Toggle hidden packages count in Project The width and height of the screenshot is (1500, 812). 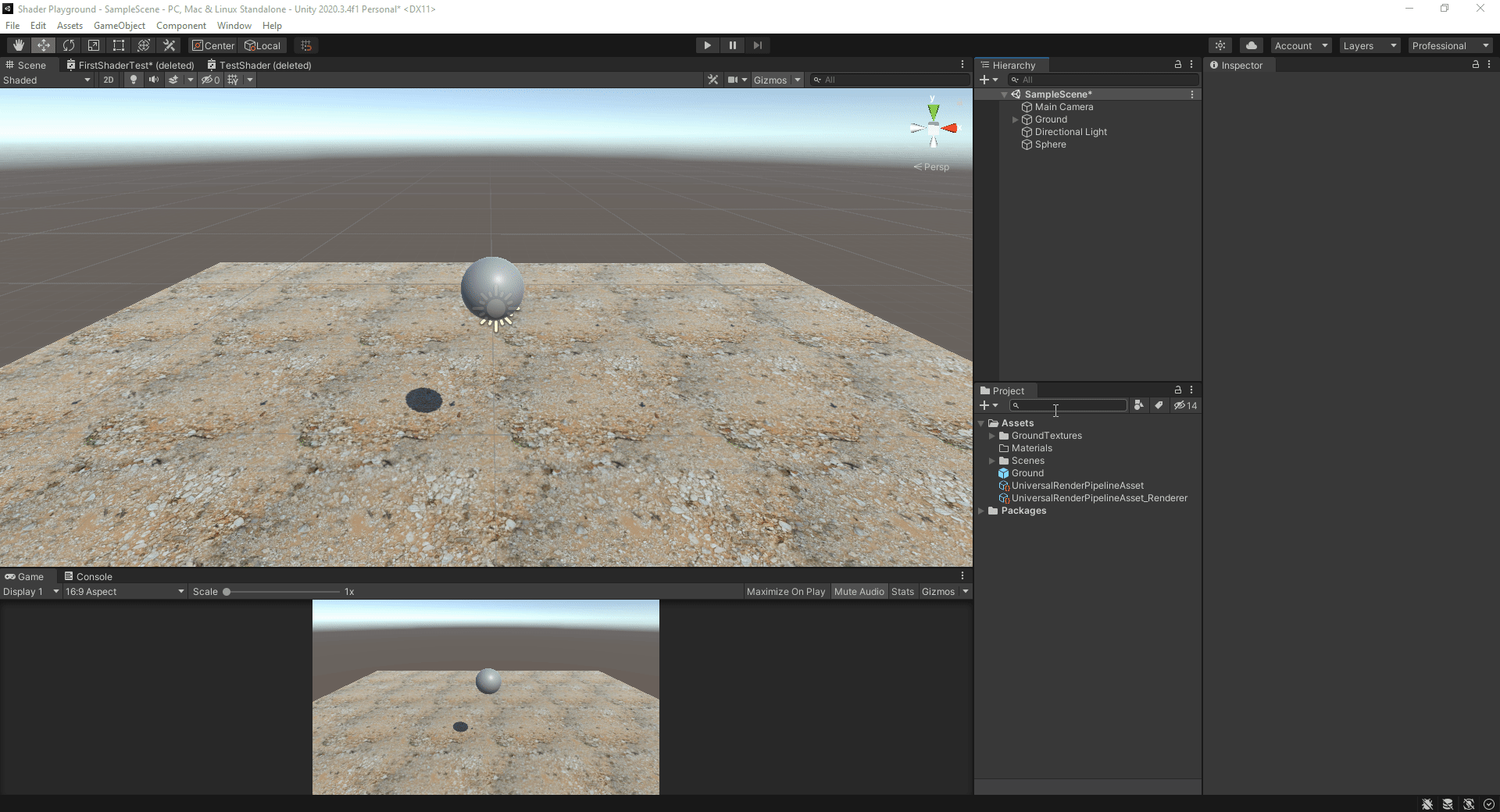tap(1185, 405)
